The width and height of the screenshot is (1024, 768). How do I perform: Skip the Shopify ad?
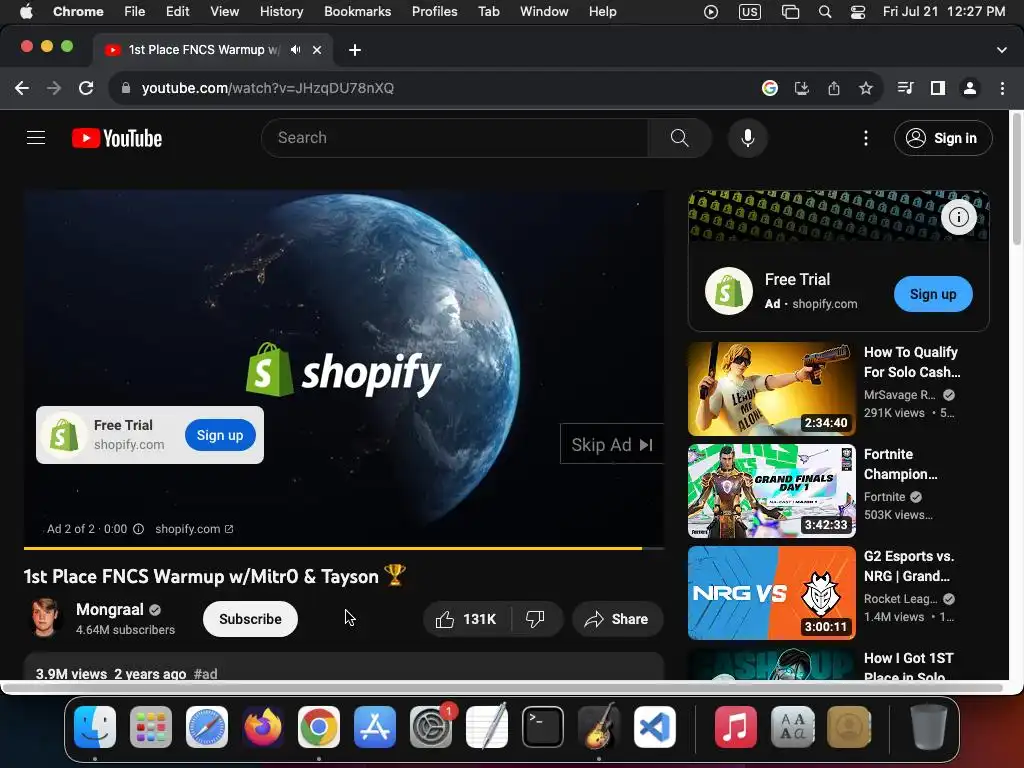point(612,445)
